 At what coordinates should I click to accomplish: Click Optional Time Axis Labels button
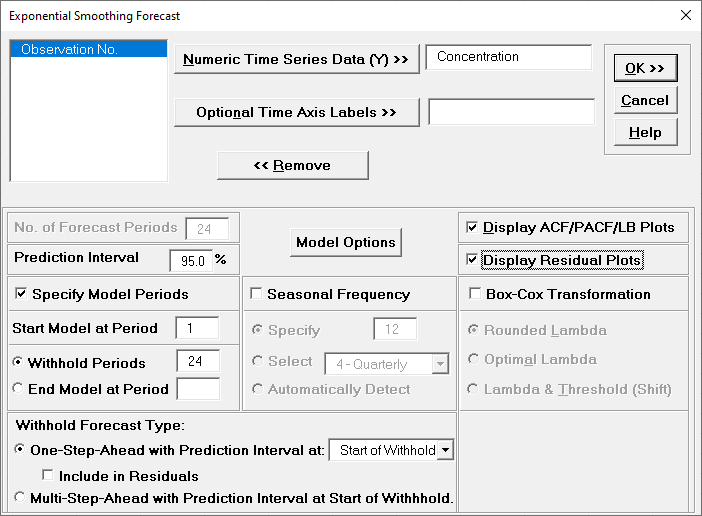(296, 112)
